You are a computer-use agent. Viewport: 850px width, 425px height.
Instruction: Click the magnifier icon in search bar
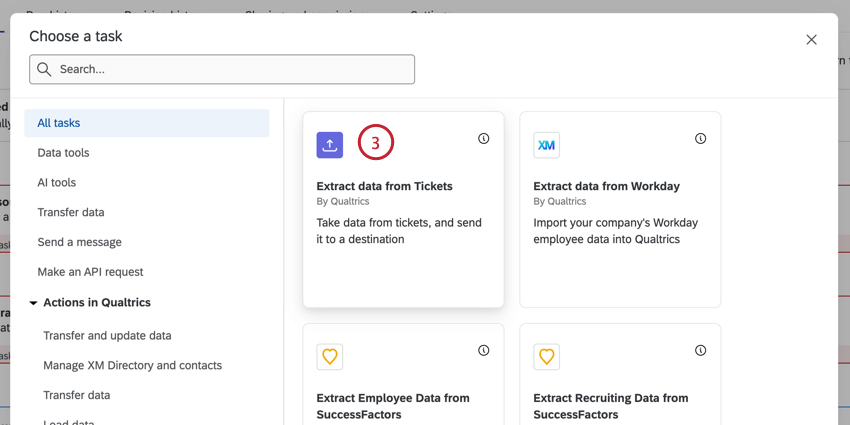point(44,70)
